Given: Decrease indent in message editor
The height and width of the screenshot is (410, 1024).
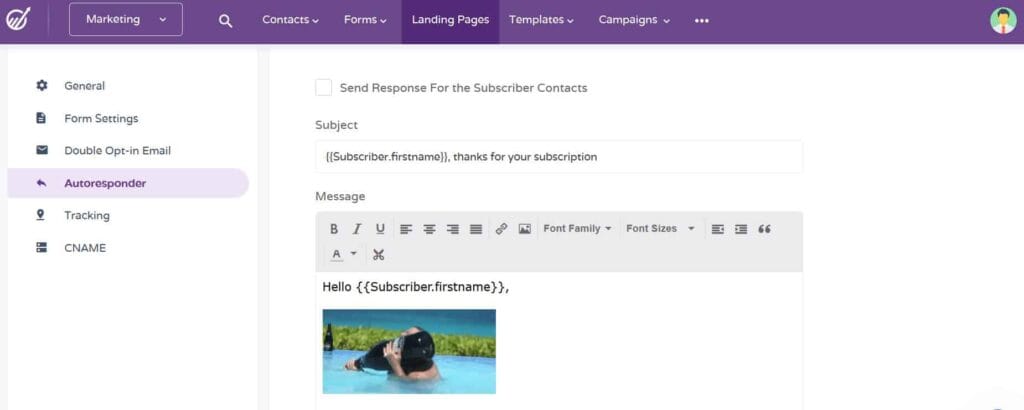Looking at the screenshot, I should [x=718, y=229].
